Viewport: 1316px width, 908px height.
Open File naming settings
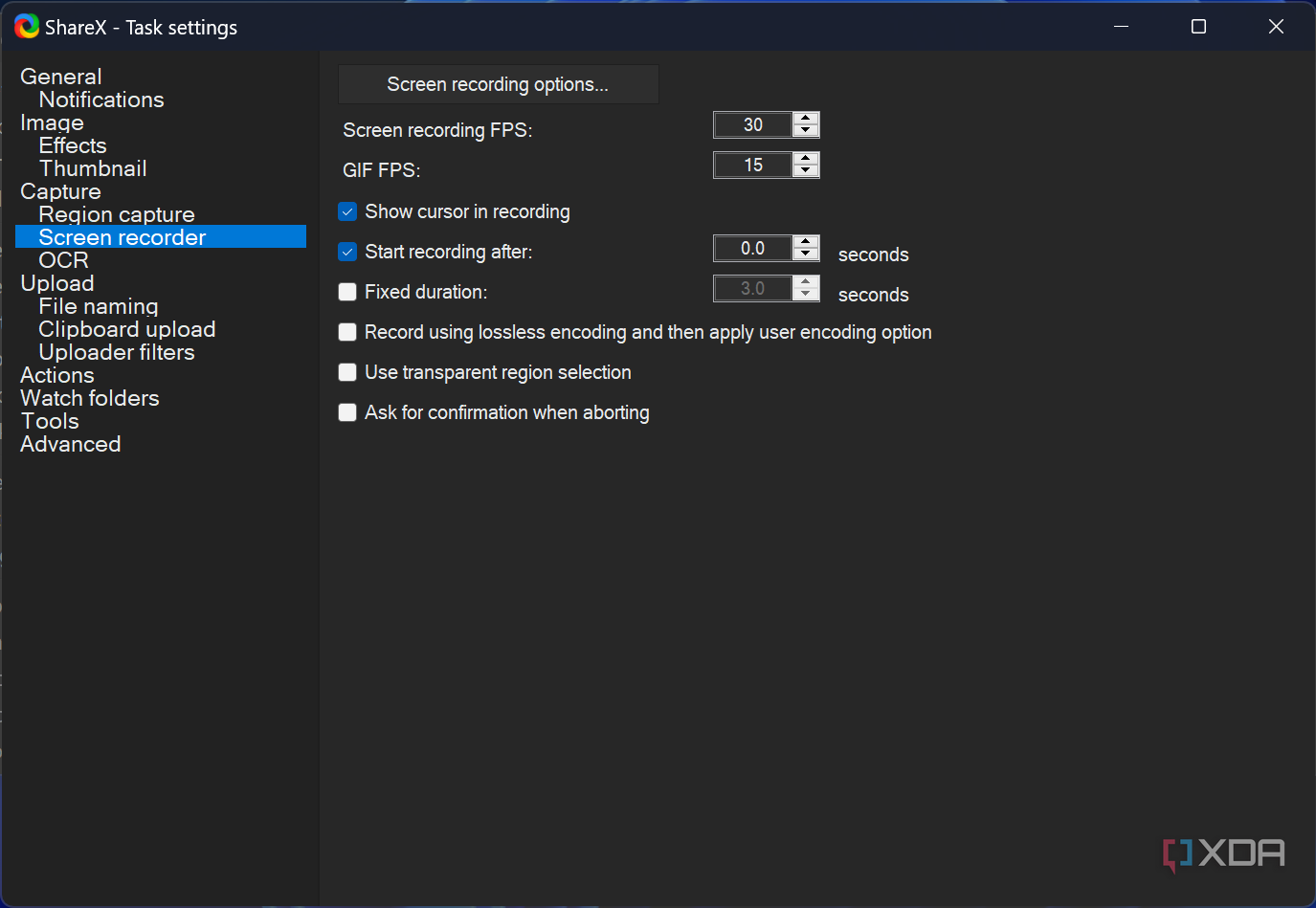[x=99, y=306]
